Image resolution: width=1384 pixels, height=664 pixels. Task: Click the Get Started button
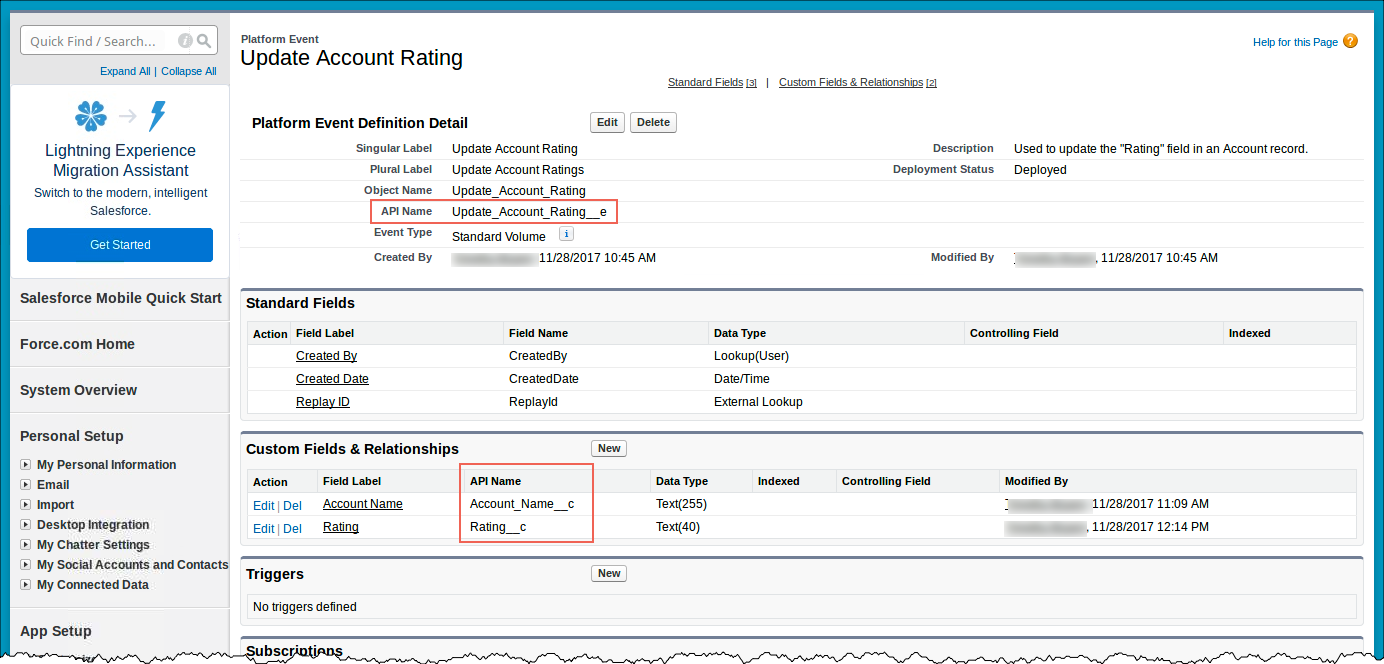[x=120, y=245]
